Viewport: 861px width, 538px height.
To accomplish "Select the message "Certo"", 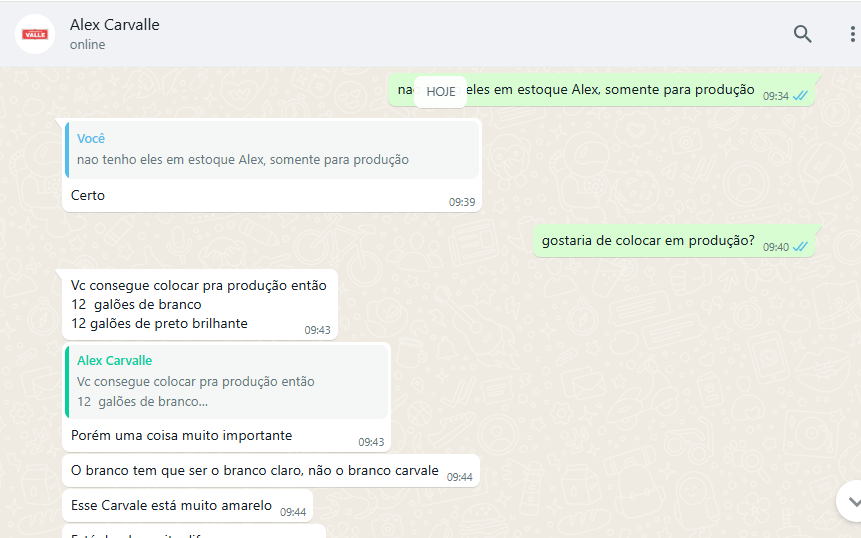I will [x=88, y=195].
